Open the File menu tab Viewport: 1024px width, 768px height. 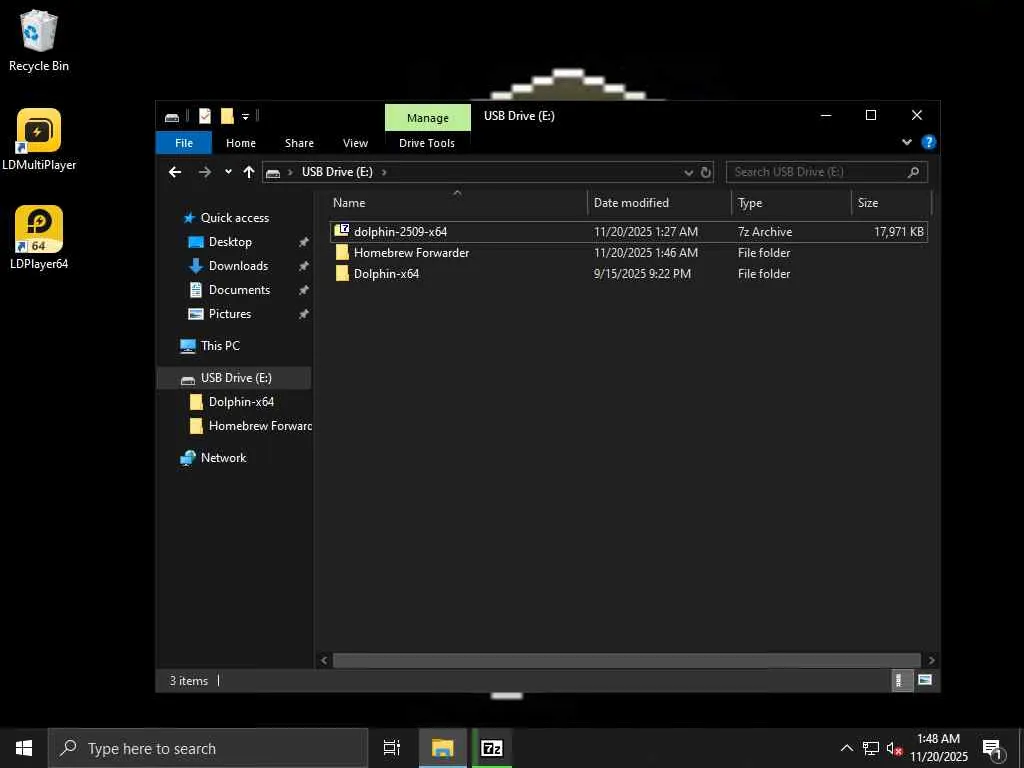184,143
